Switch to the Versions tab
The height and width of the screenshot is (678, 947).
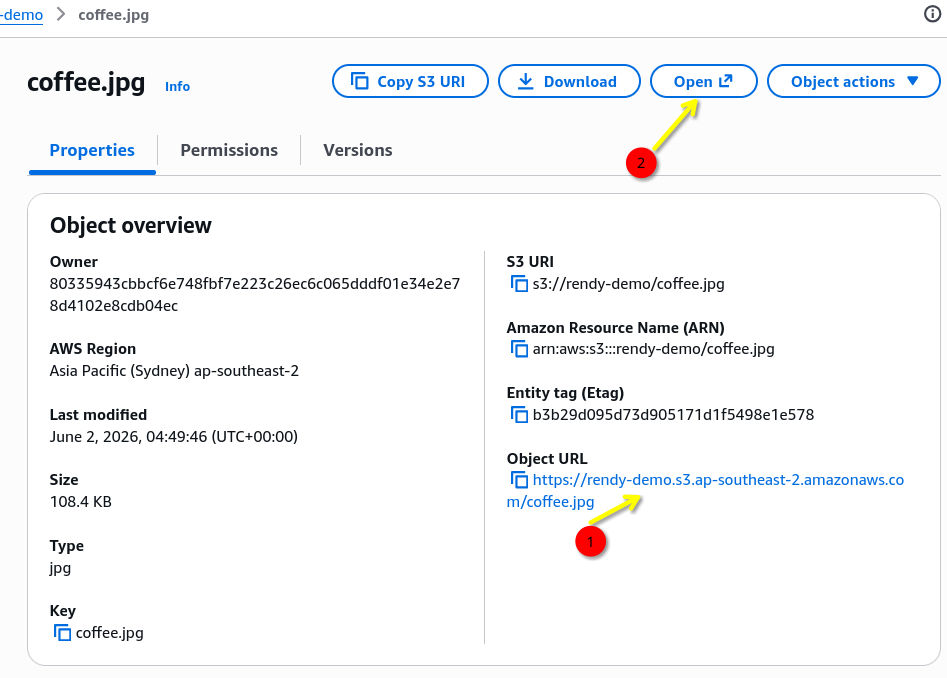tap(358, 150)
